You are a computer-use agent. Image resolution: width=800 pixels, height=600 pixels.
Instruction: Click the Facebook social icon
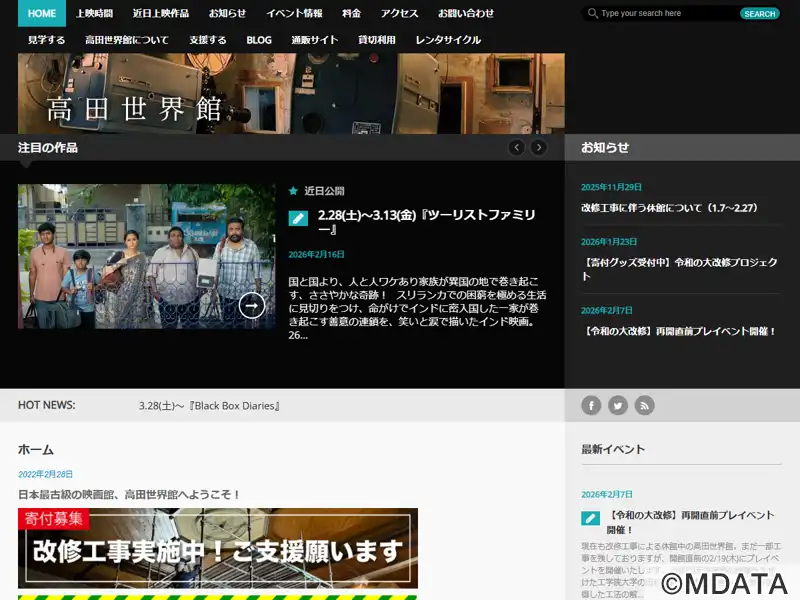coord(591,405)
